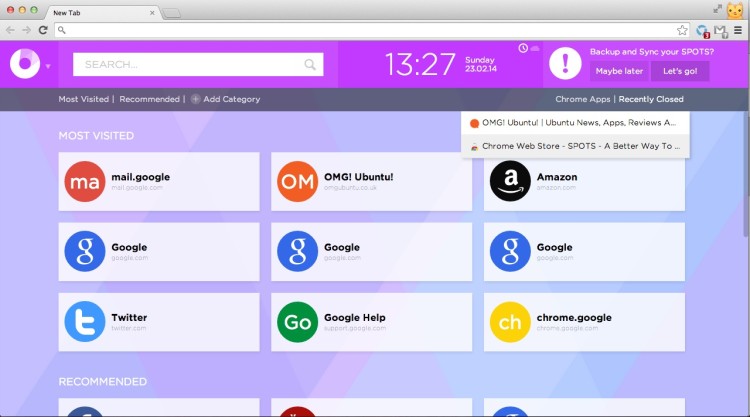Dismiss sync with Maybe later
This screenshot has height=417, width=750.
click(619, 71)
